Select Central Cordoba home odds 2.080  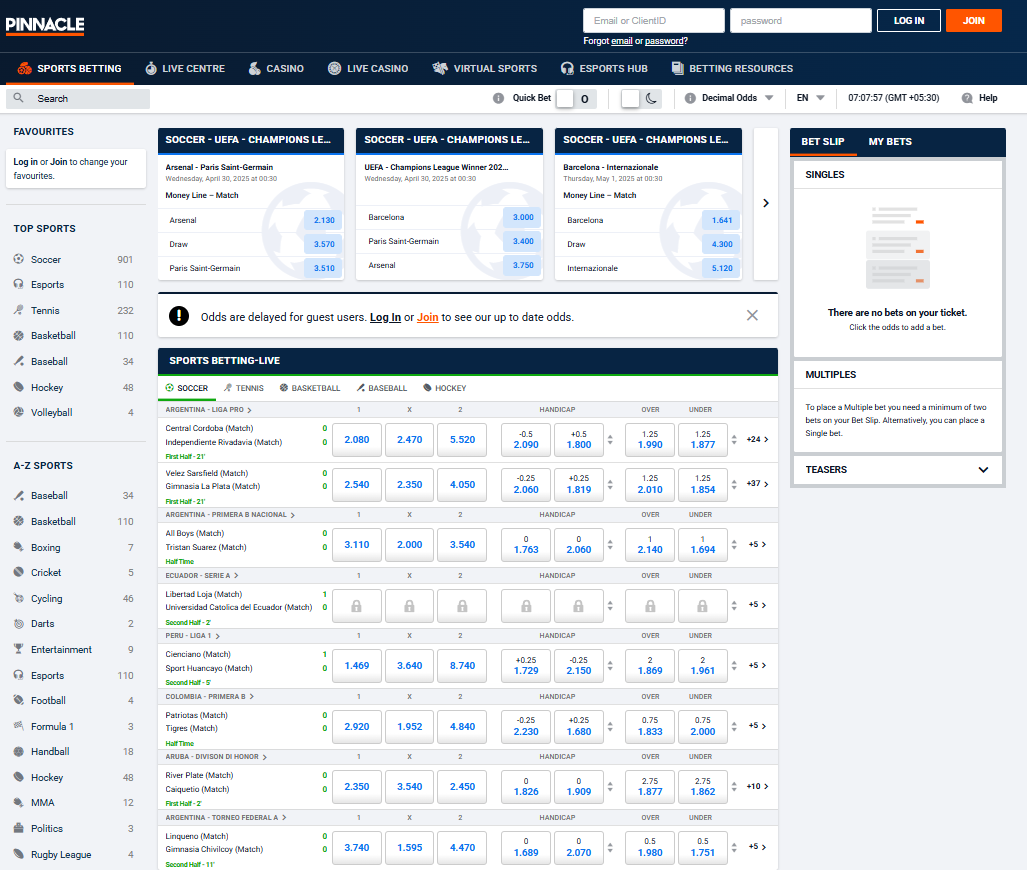point(356,440)
